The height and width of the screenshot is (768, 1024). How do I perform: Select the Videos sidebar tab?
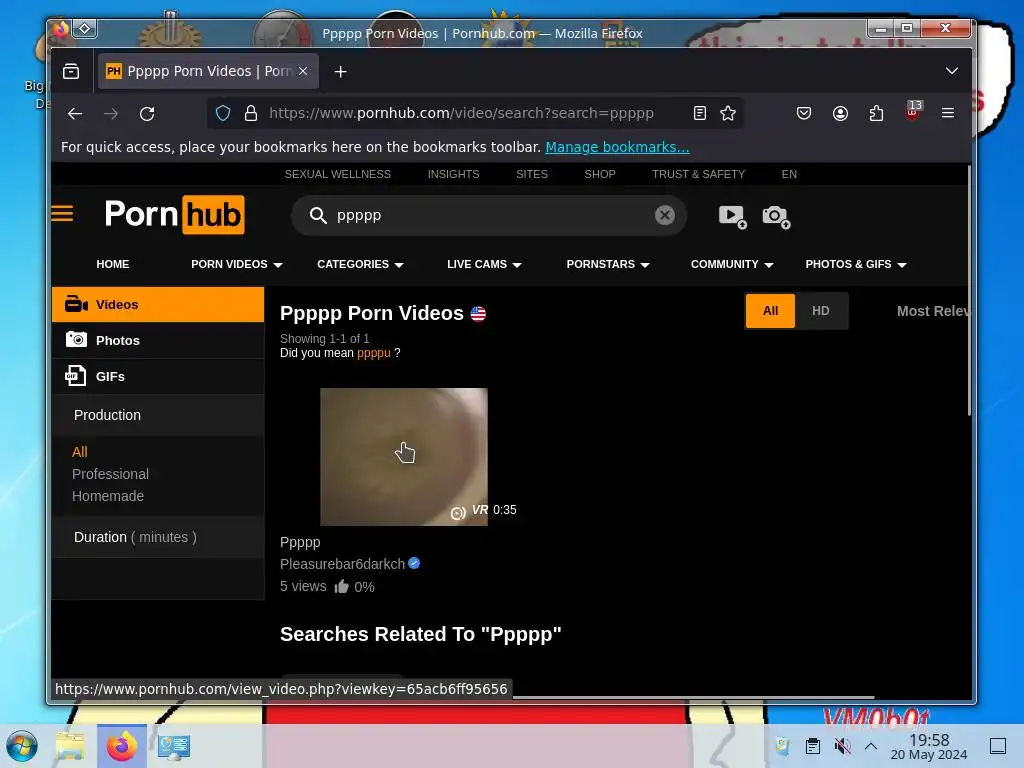[x=158, y=304]
